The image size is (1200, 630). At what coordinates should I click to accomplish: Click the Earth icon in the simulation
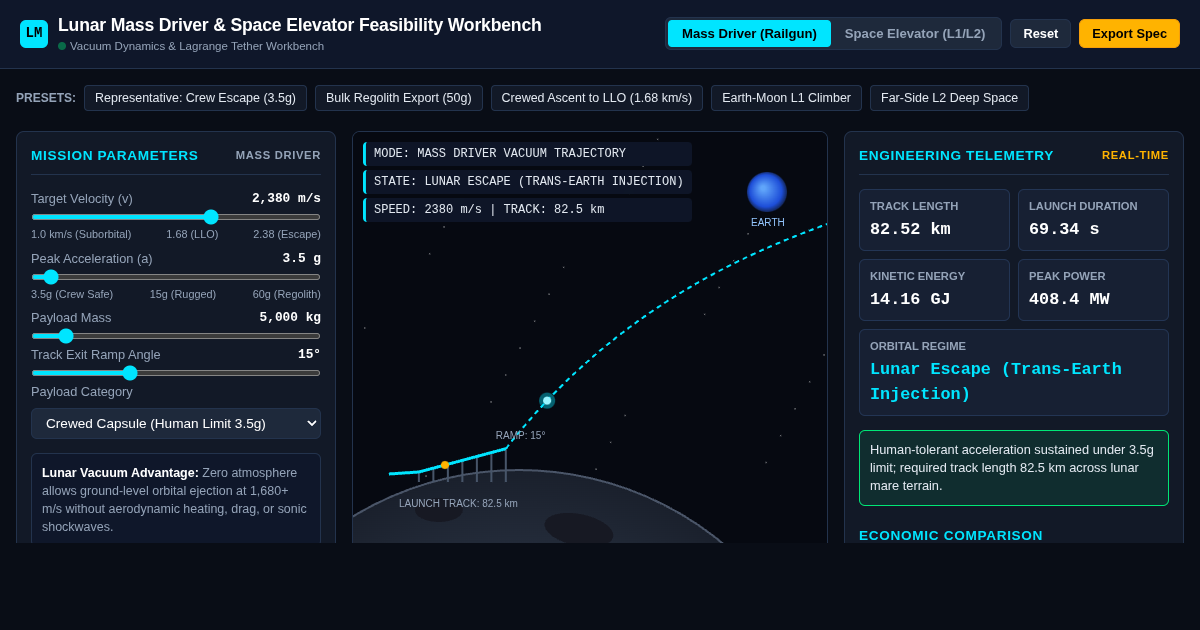767,192
